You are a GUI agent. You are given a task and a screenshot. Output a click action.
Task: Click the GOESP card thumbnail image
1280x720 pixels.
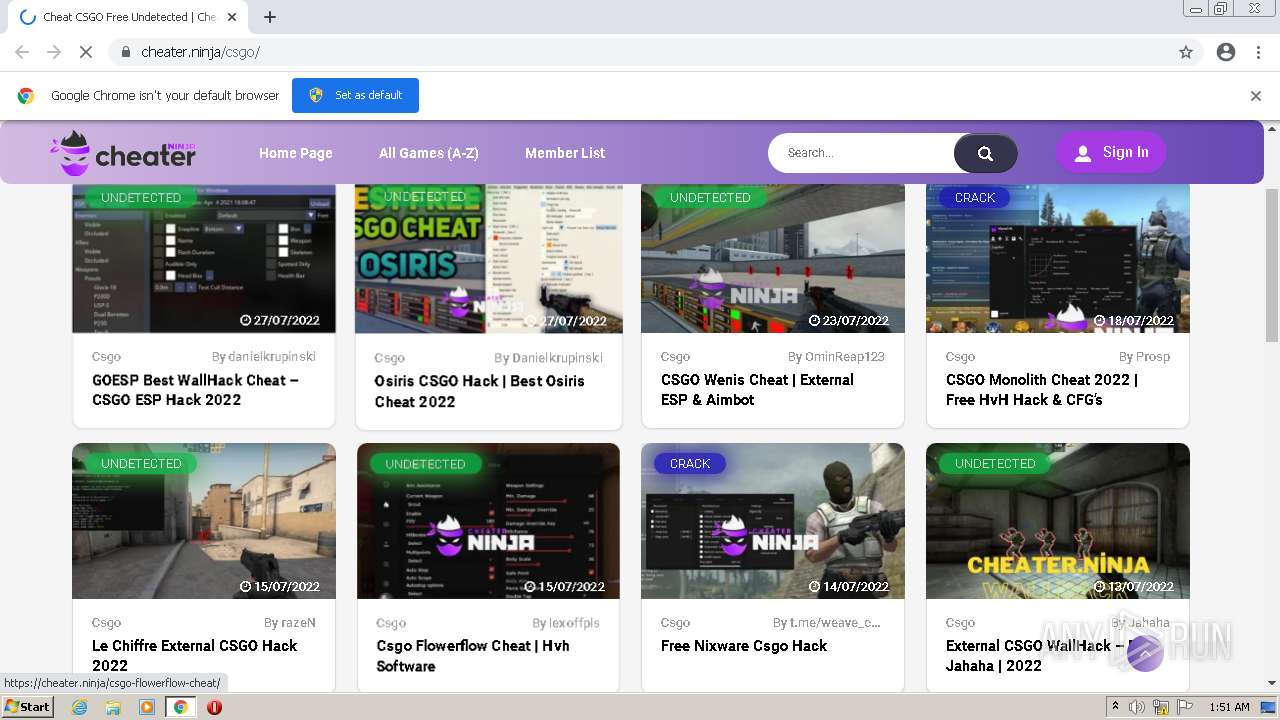pyautogui.click(x=204, y=258)
